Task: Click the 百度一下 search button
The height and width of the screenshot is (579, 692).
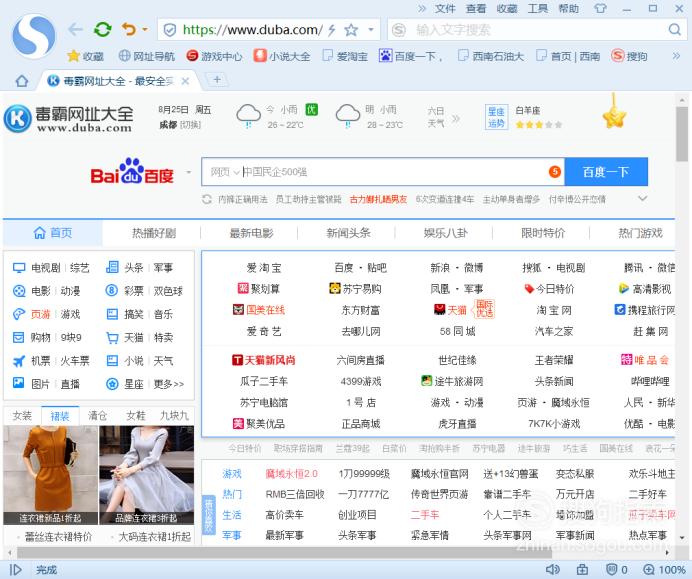Action: [x=606, y=172]
